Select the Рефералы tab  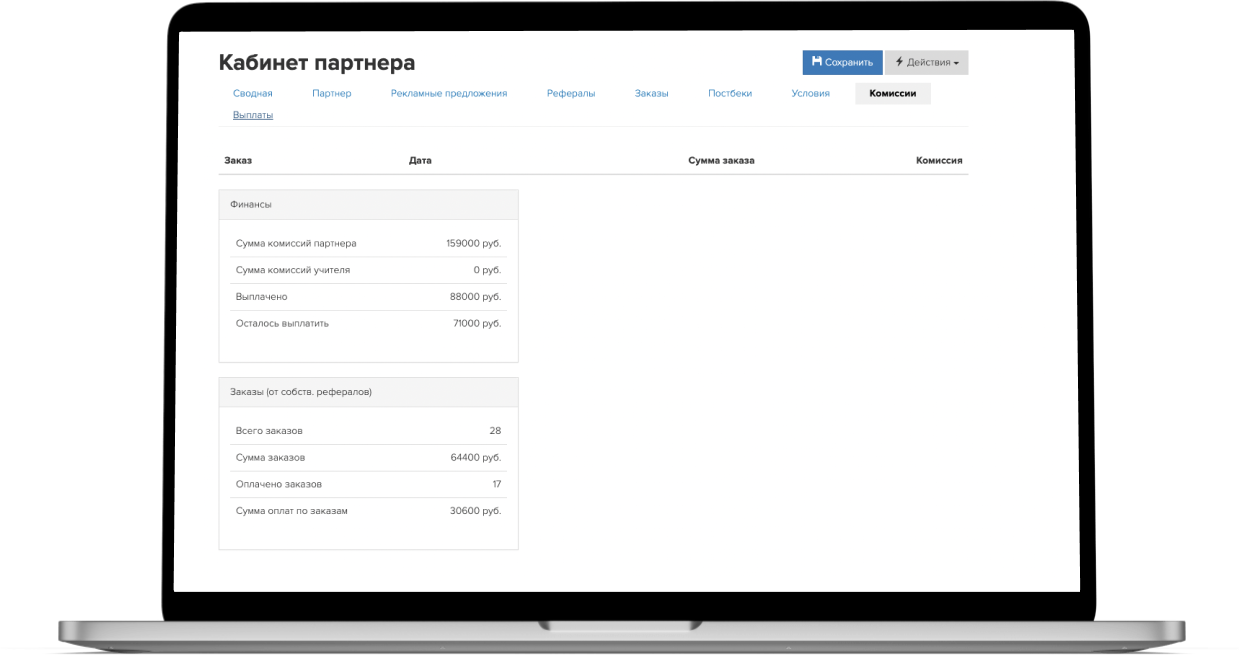click(571, 93)
